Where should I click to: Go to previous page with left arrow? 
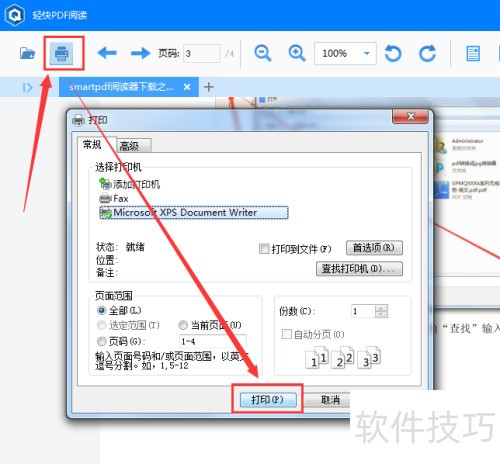107,53
